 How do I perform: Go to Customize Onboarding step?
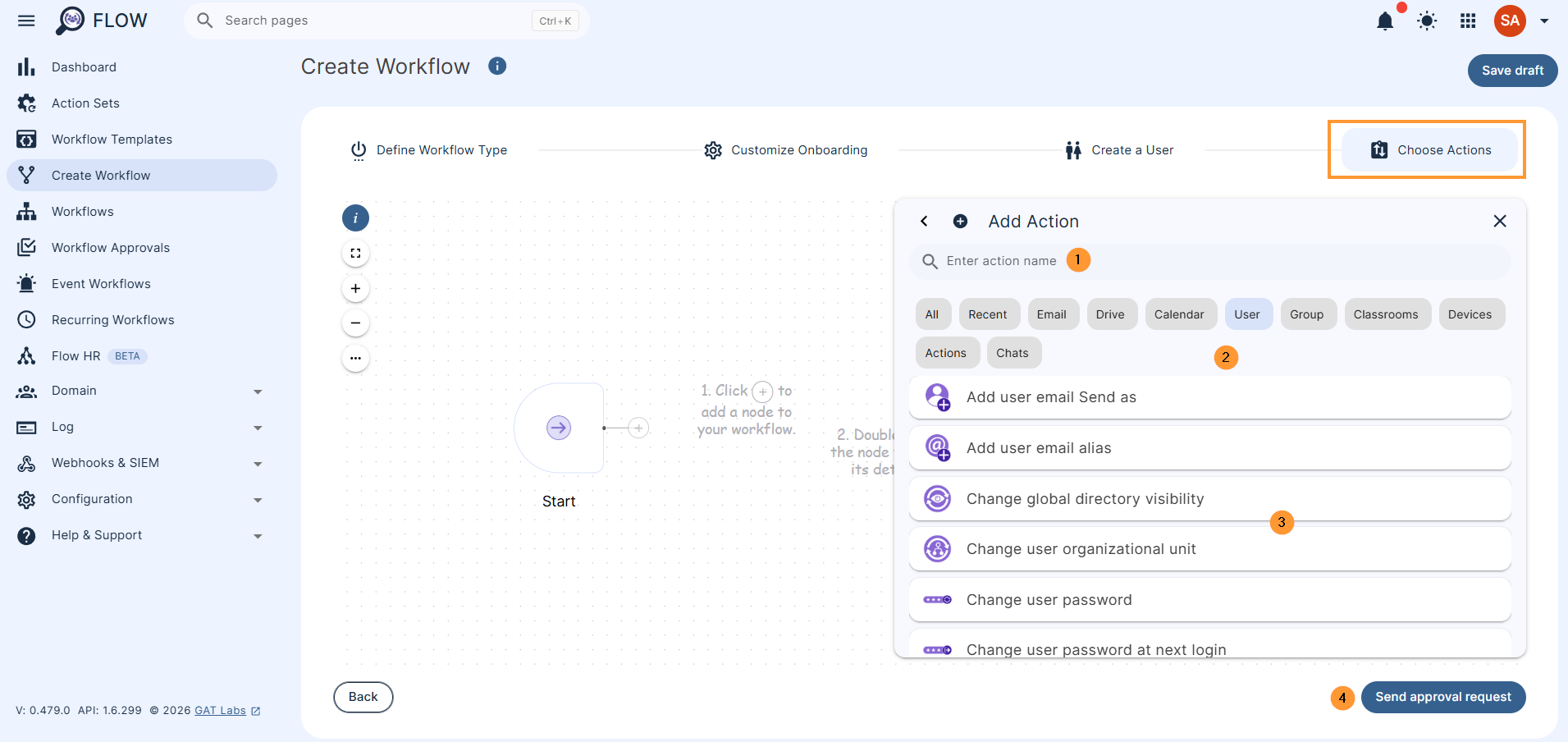pyautogui.click(x=786, y=150)
